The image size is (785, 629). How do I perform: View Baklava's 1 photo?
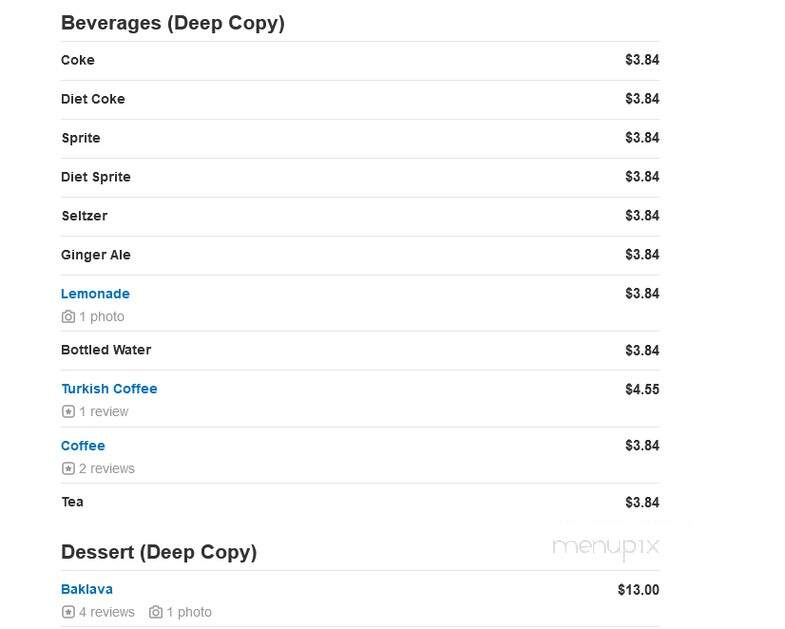point(189,612)
